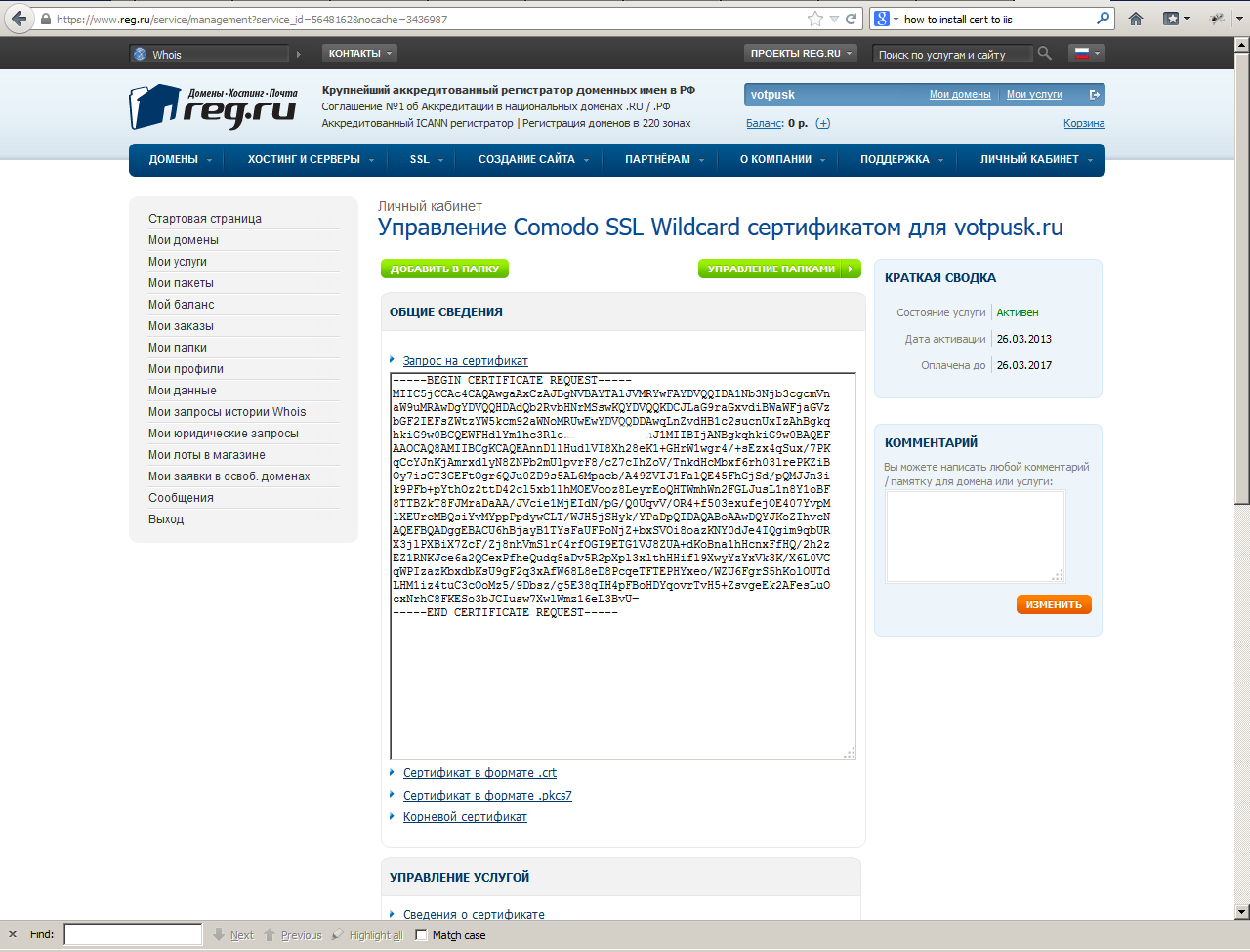1250x952 pixels.
Task: Open the browser Home page icon
Action: (x=1136, y=19)
